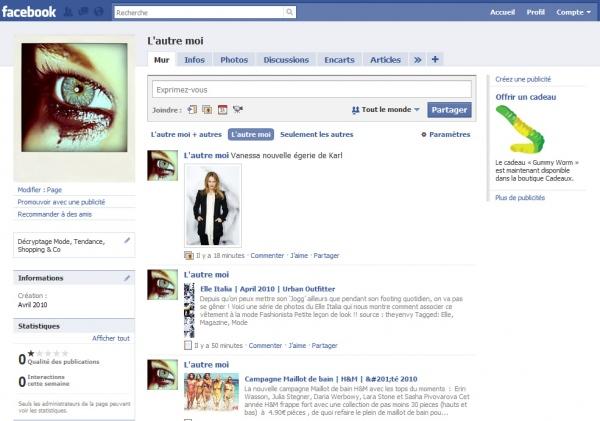The height and width of the screenshot is (421, 600).
Task: Click 'Qualité des publications' statistic text
Action: 63,362
